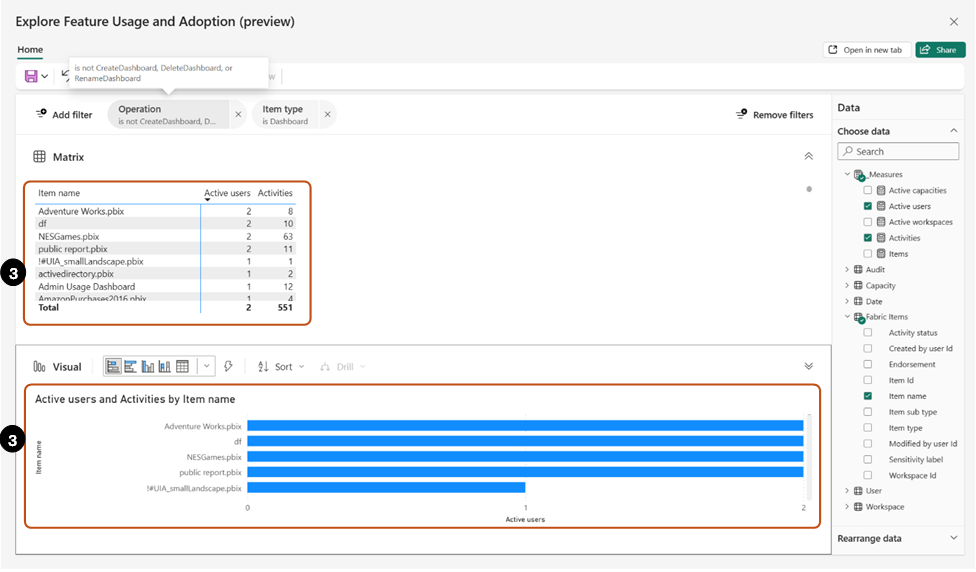Viewport: 976px width, 572px height.
Task: Check the Item Id field
Action: tap(868, 380)
